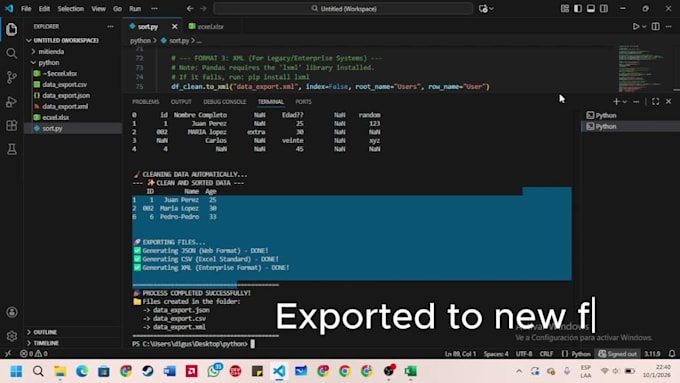Toggle the primary side bar visibility
680x383 pixels.
(x=578, y=9)
